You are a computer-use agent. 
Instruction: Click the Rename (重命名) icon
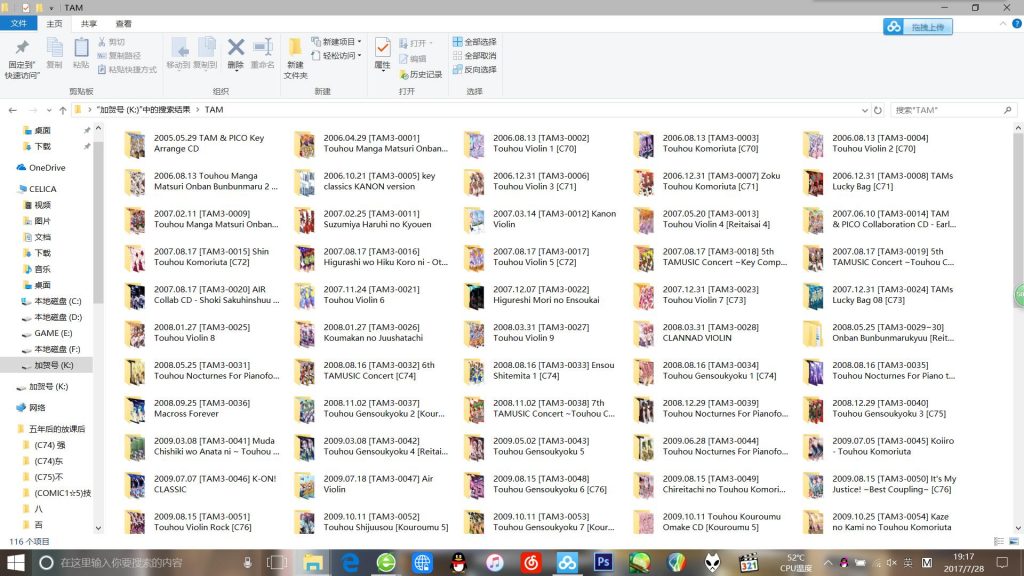pyautogui.click(x=263, y=53)
